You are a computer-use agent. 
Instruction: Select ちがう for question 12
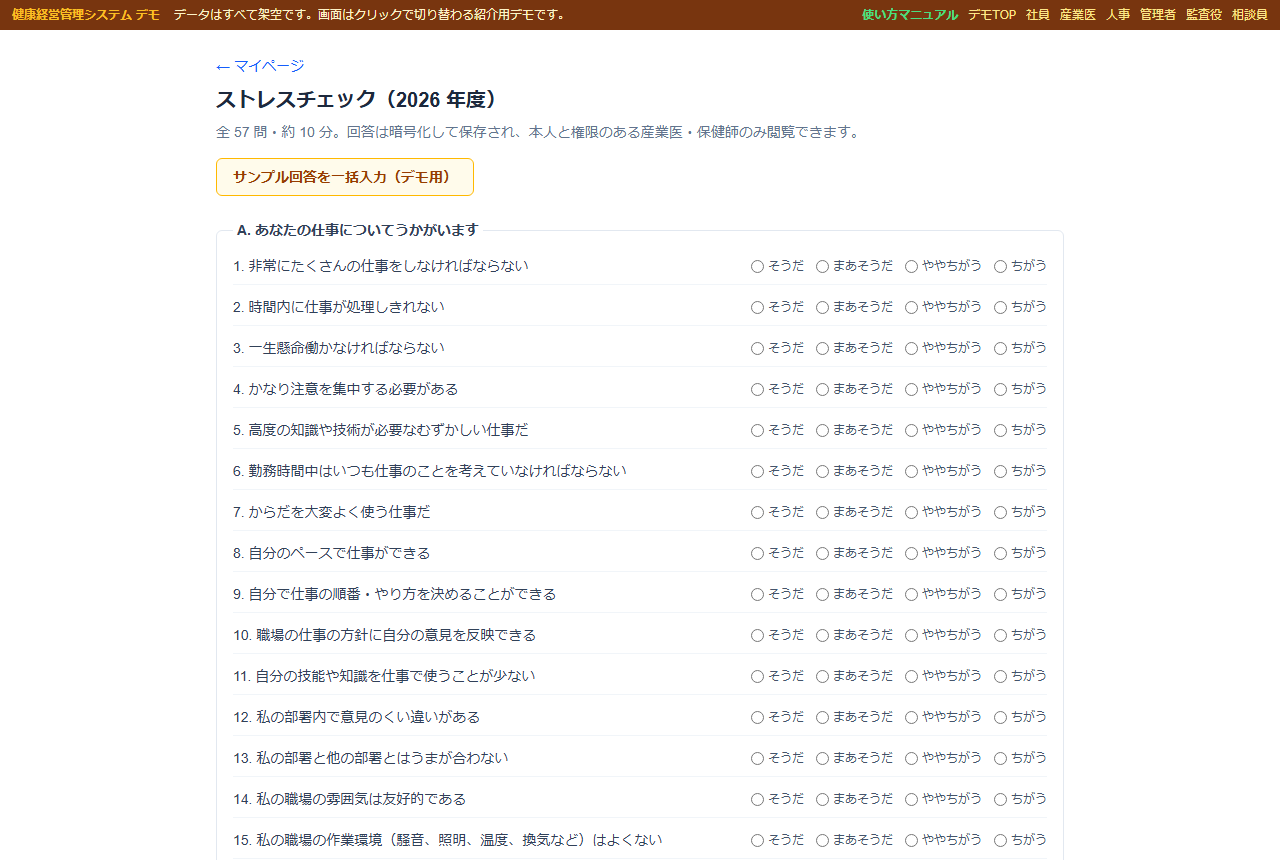[1000, 717]
